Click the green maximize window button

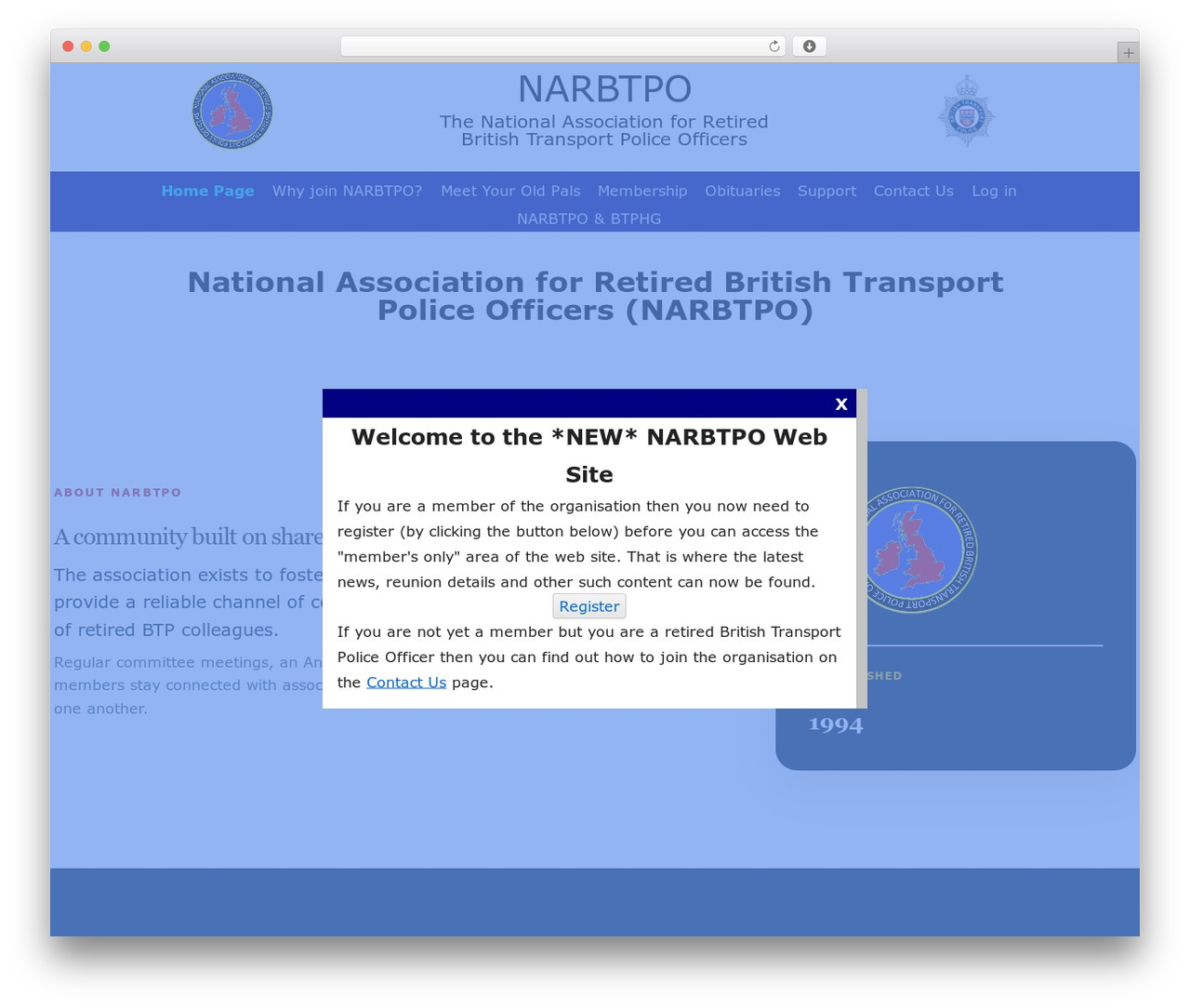tap(104, 46)
